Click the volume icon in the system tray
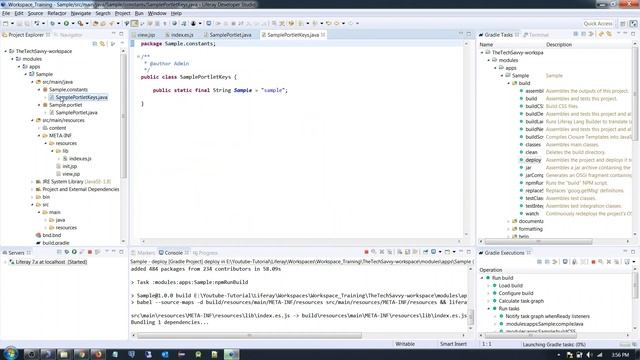640x360 pixels. coord(589,355)
